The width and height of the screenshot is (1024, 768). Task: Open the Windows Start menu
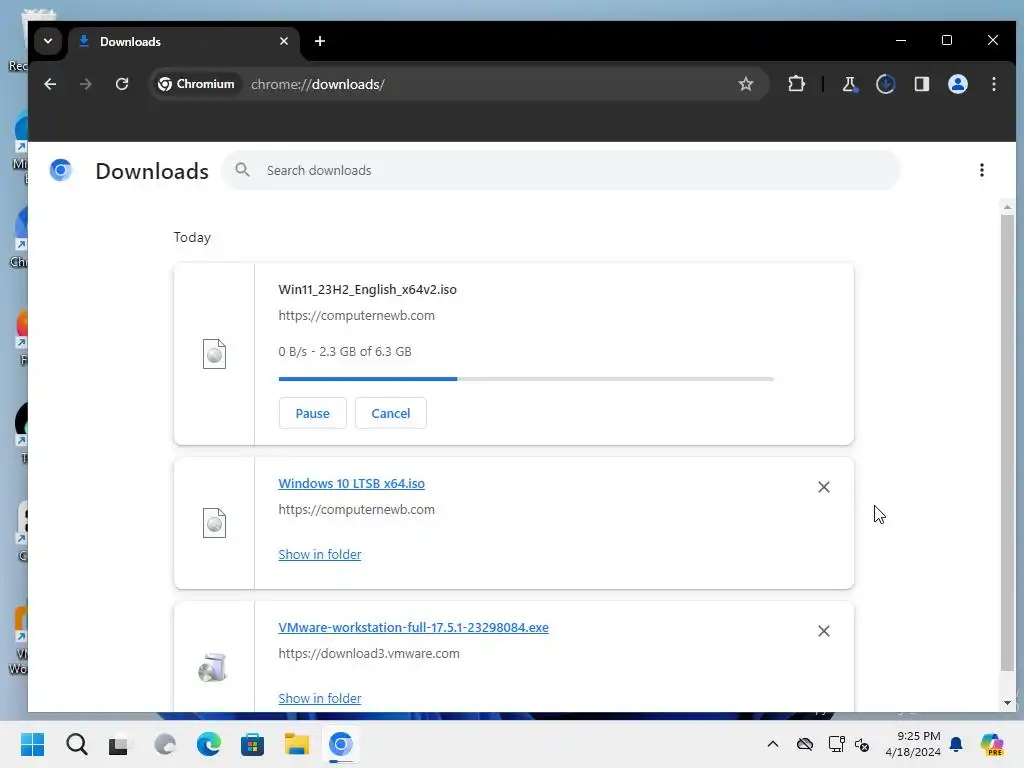point(32,744)
